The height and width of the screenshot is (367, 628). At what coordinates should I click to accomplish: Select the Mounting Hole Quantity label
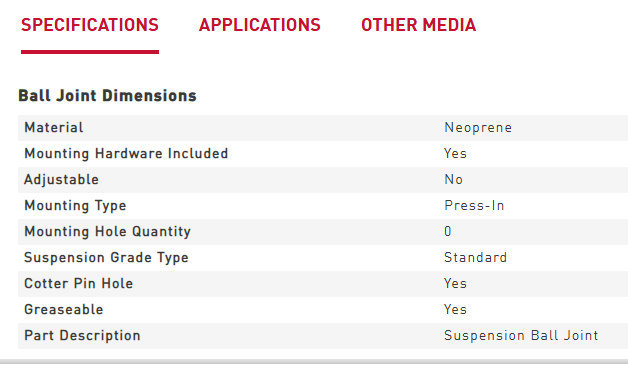[x=107, y=232]
